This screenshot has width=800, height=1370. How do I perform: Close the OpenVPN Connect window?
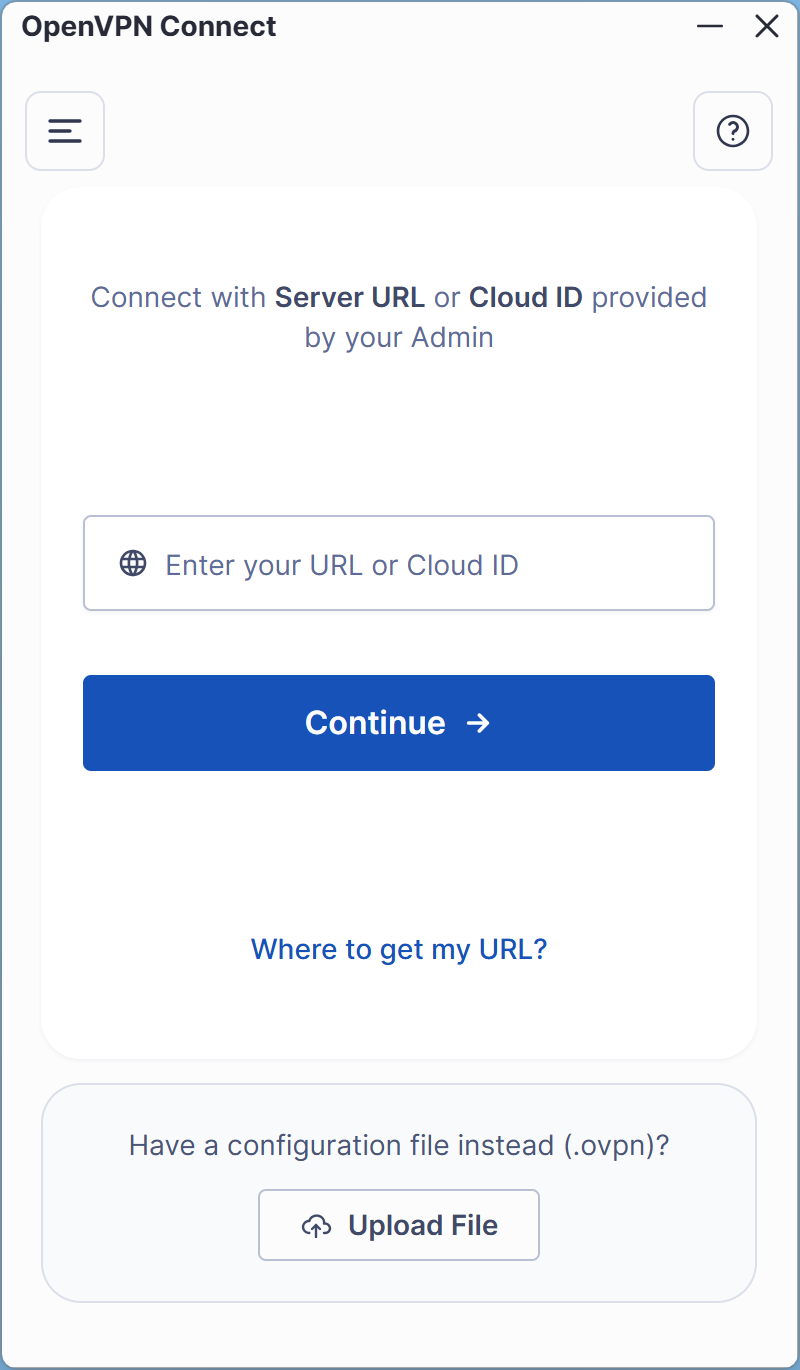point(767,27)
